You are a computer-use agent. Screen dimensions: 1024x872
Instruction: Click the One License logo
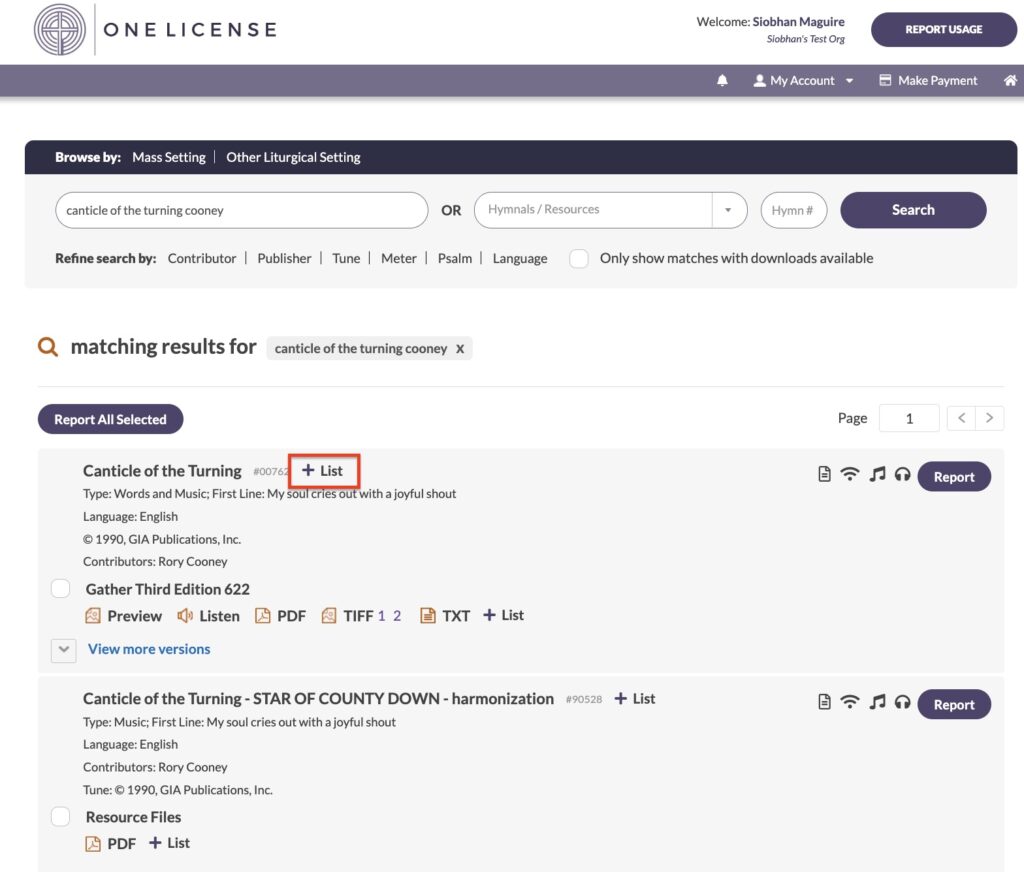60,30
